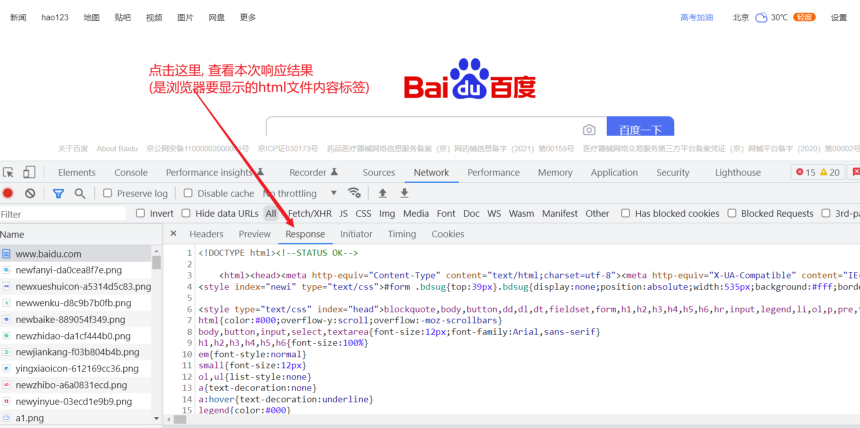Image resolution: width=860 pixels, height=428 pixels.
Task: Open network conditions wifi settings icon
Action: (354, 193)
